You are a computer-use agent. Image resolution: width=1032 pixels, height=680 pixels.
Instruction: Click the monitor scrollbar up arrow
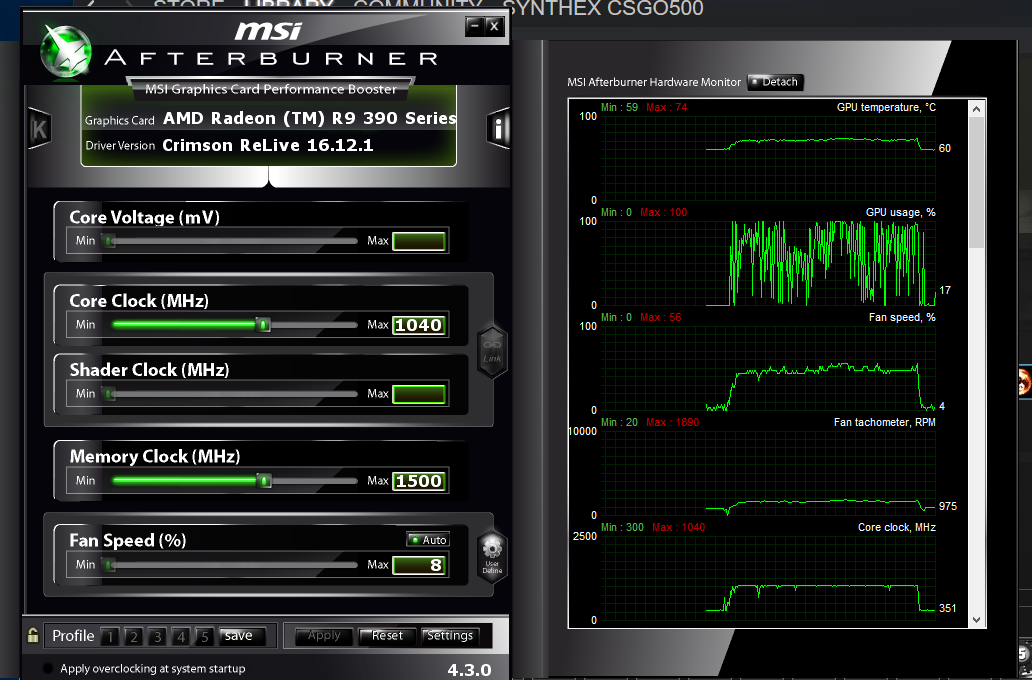(976, 109)
